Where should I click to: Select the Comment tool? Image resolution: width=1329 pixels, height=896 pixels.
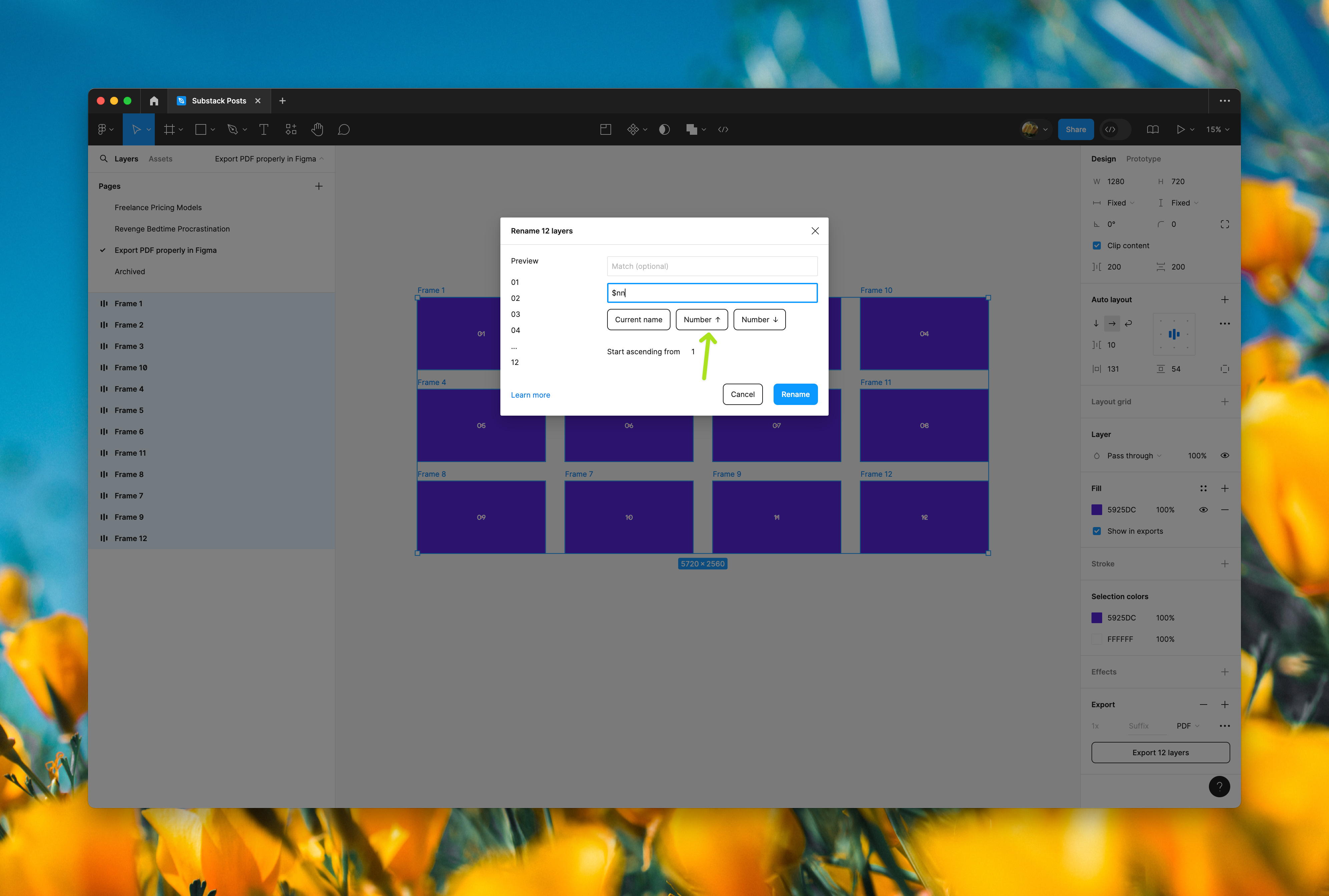[x=343, y=130]
